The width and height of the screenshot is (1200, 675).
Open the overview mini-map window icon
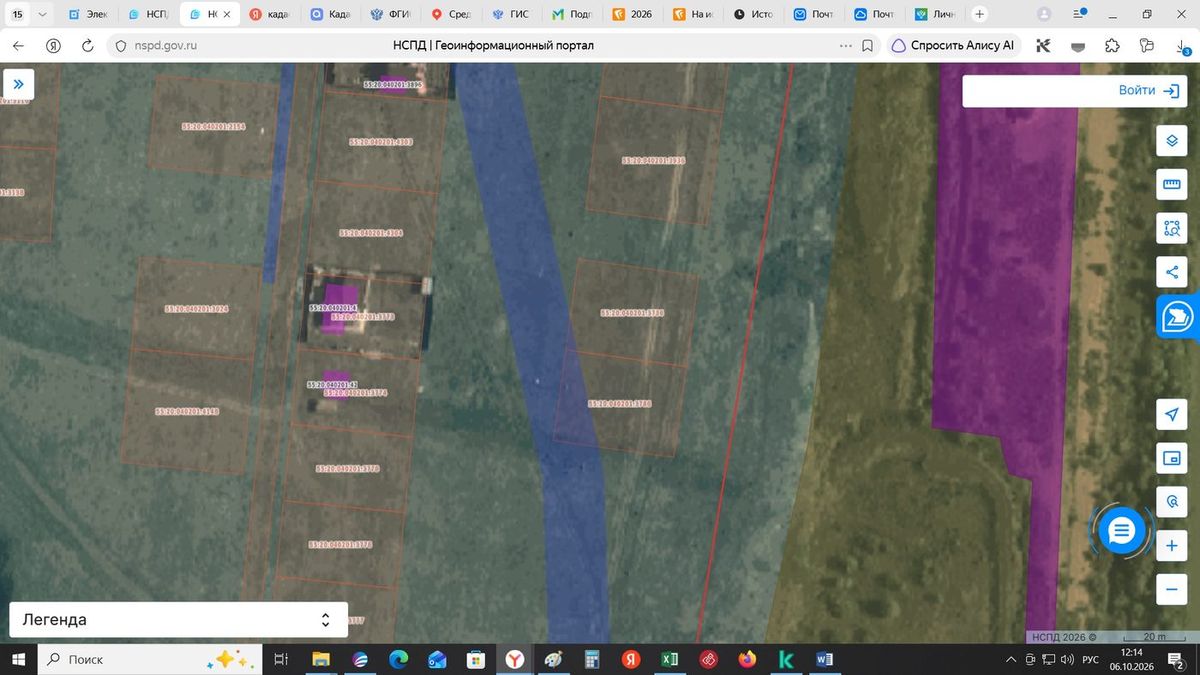(1171, 458)
